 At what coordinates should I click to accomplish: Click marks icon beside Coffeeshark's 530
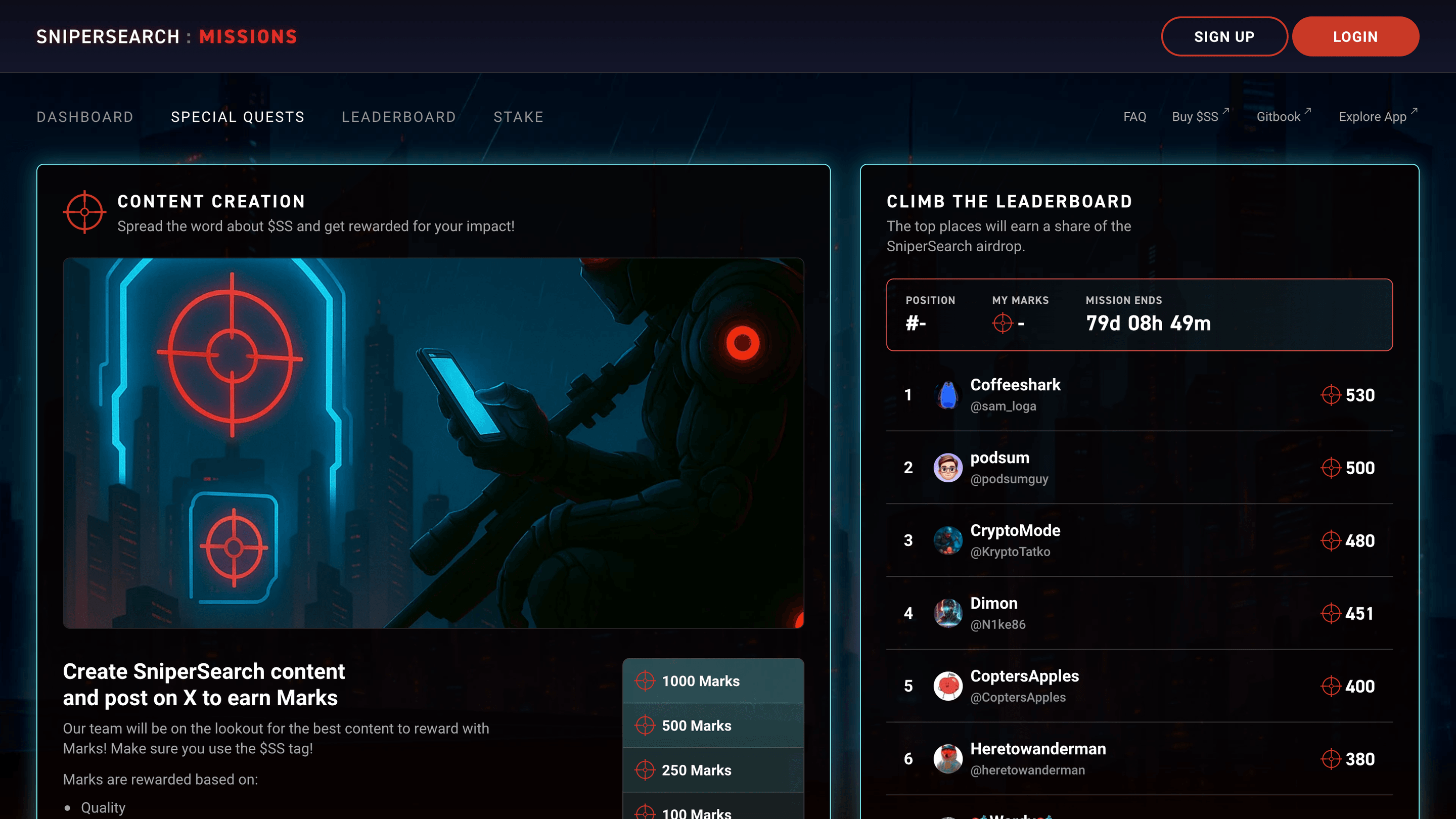coord(1331,394)
